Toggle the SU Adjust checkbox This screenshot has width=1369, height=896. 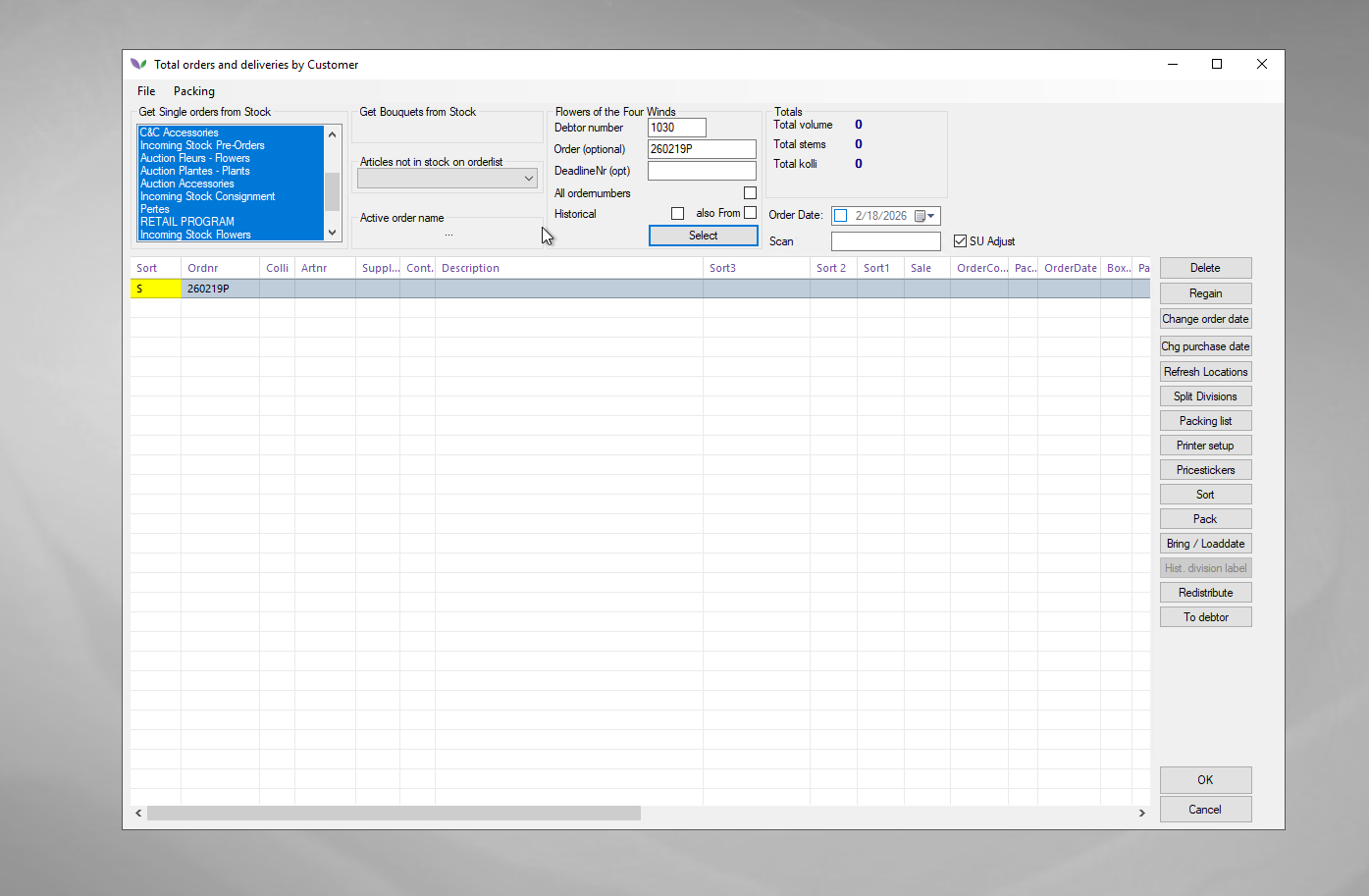pos(960,241)
